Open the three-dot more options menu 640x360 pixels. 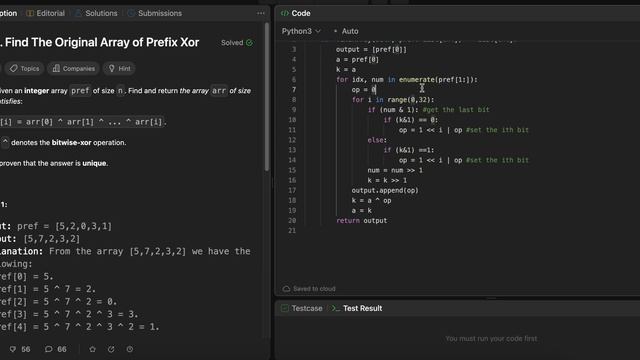click(261, 13)
